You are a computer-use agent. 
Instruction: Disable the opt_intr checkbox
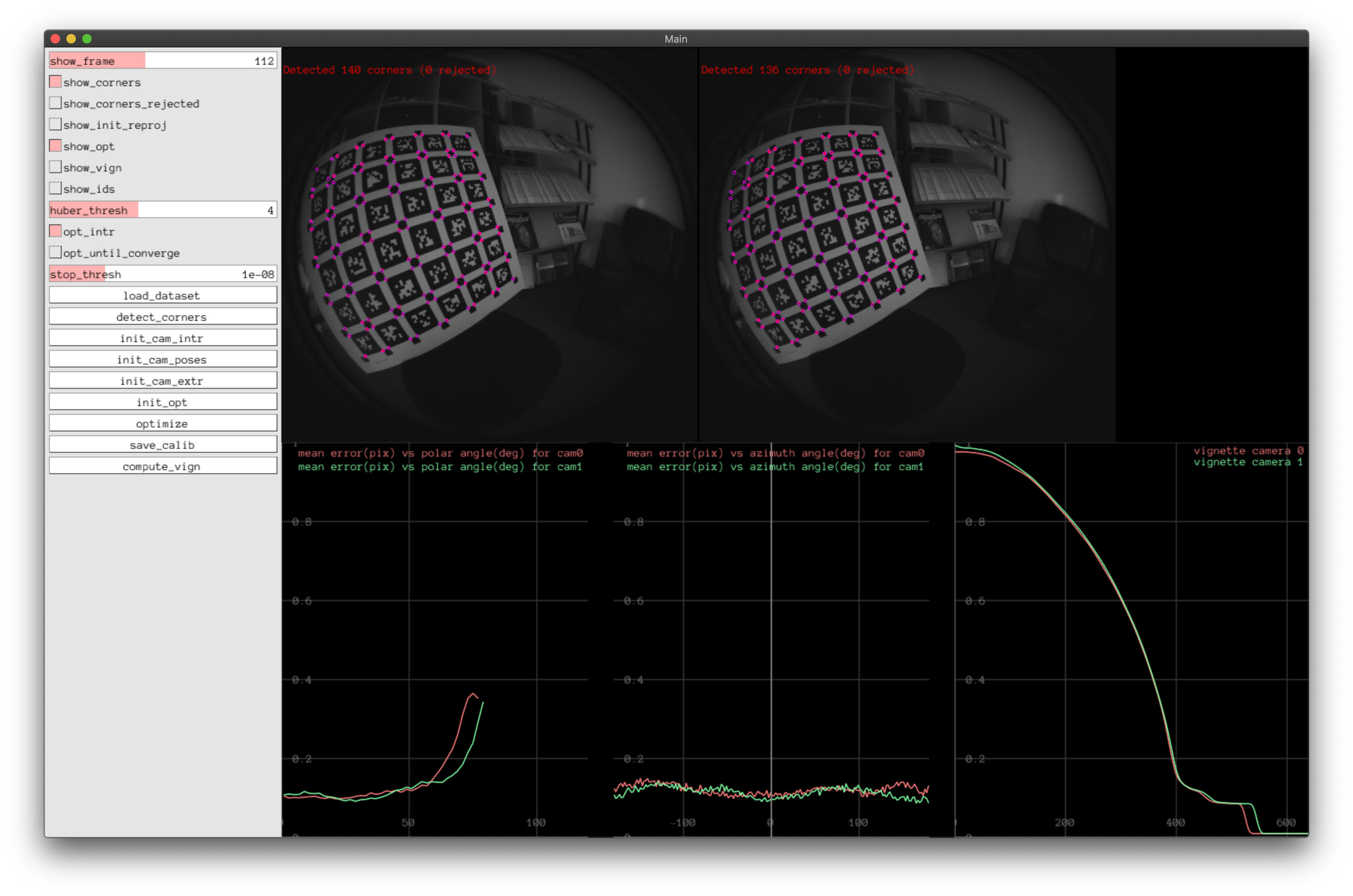(x=55, y=231)
